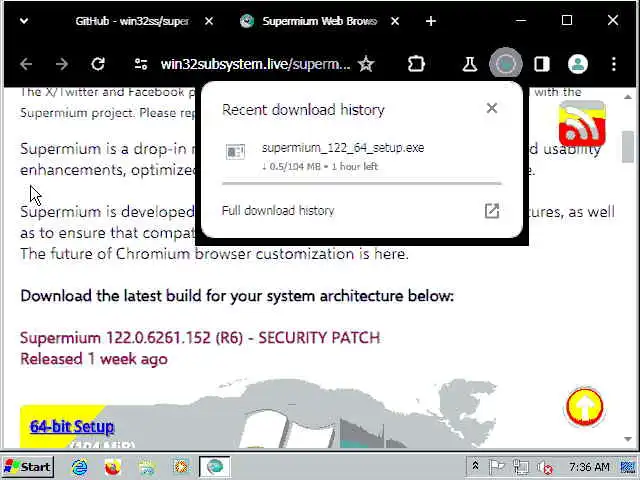Close the Supermium Web Browser tab
The height and width of the screenshot is (480, 640).
[395, 21]
